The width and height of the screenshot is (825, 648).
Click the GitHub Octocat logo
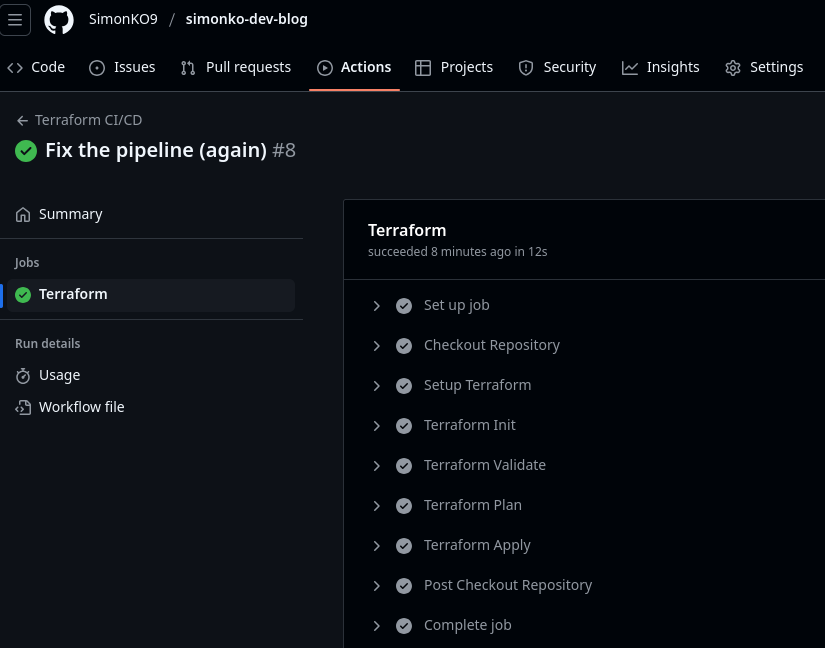59,20
